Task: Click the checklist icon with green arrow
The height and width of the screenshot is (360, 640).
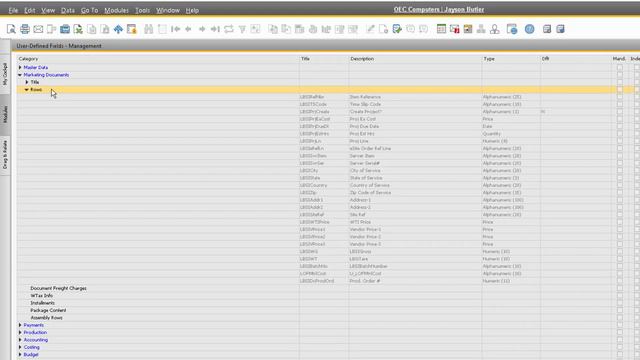Action: click(397, 29)
